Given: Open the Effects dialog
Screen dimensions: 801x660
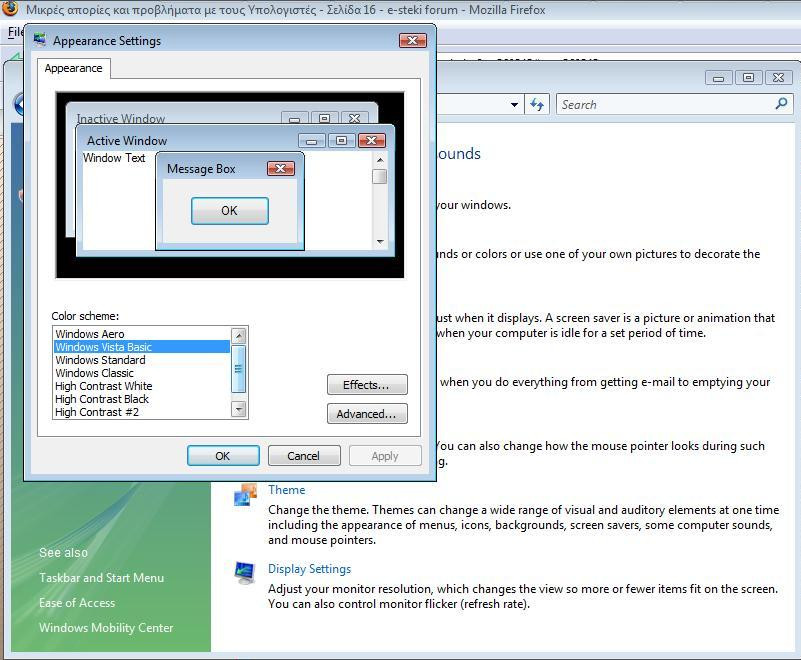Looking at the screenshot, I should pyautogui.click(x=367, y=385).
